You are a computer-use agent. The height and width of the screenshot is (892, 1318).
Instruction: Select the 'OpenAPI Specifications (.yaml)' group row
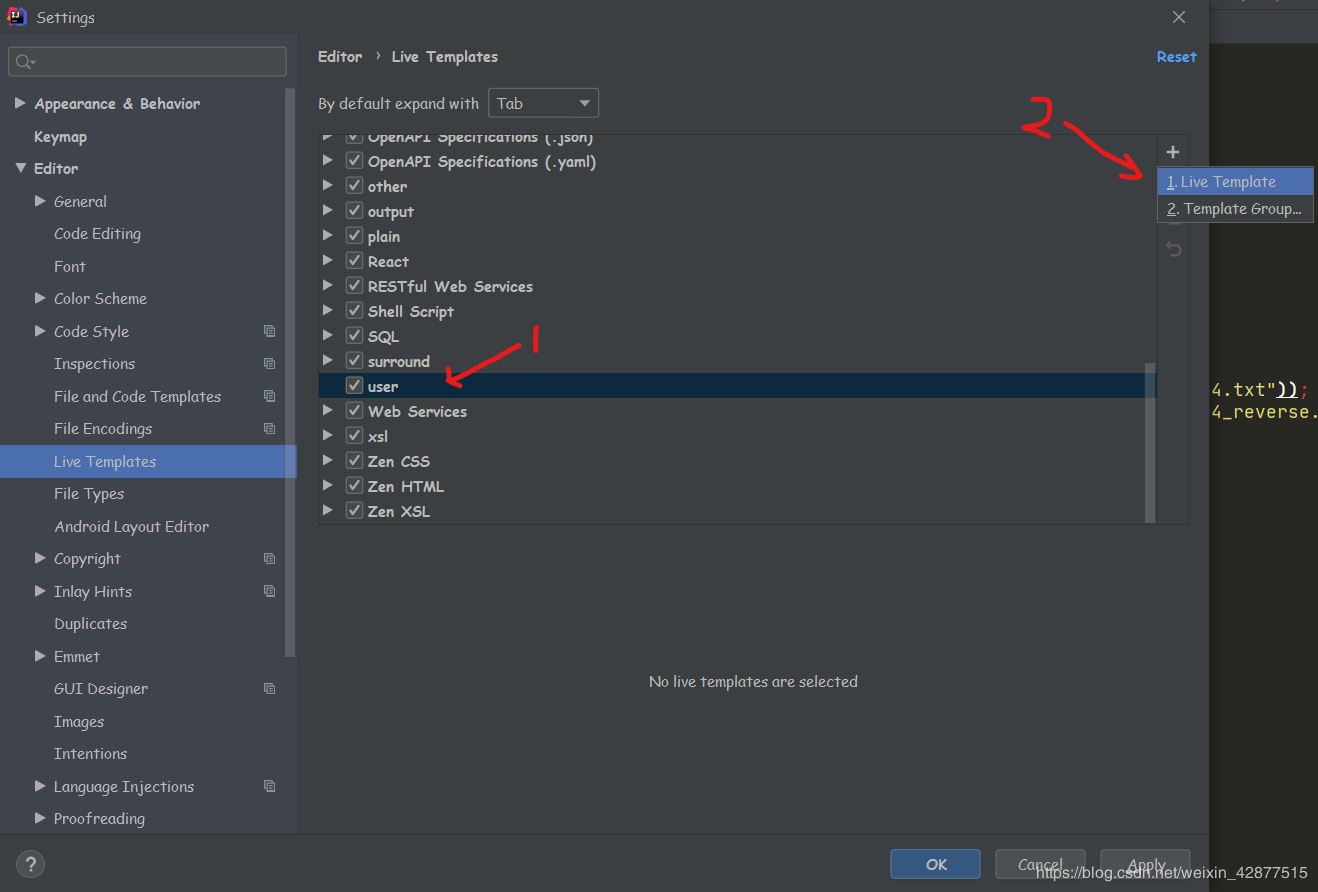click(x=737, y=161)
